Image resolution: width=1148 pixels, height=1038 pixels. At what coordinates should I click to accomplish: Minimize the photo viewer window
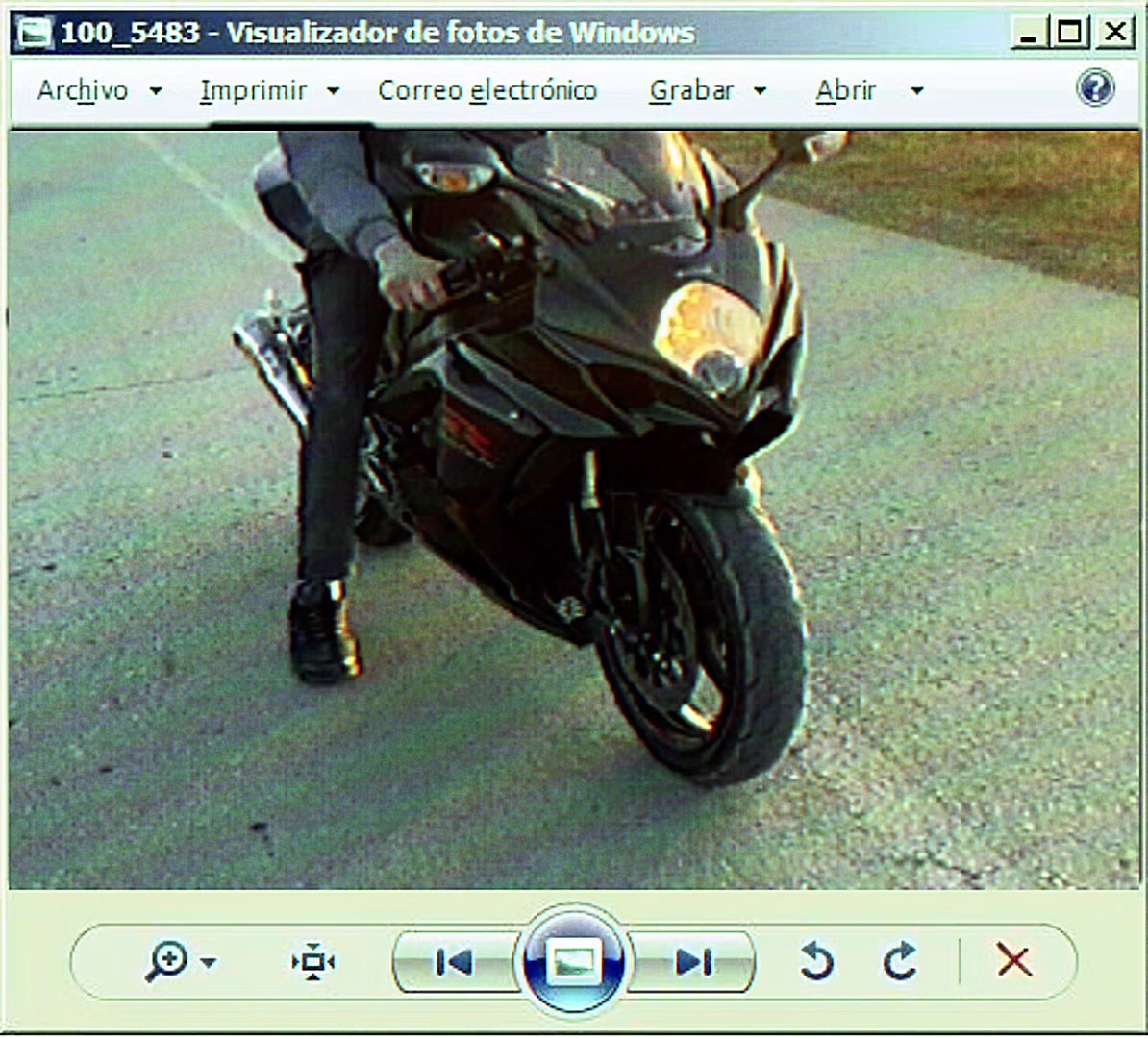point(1028,34)
